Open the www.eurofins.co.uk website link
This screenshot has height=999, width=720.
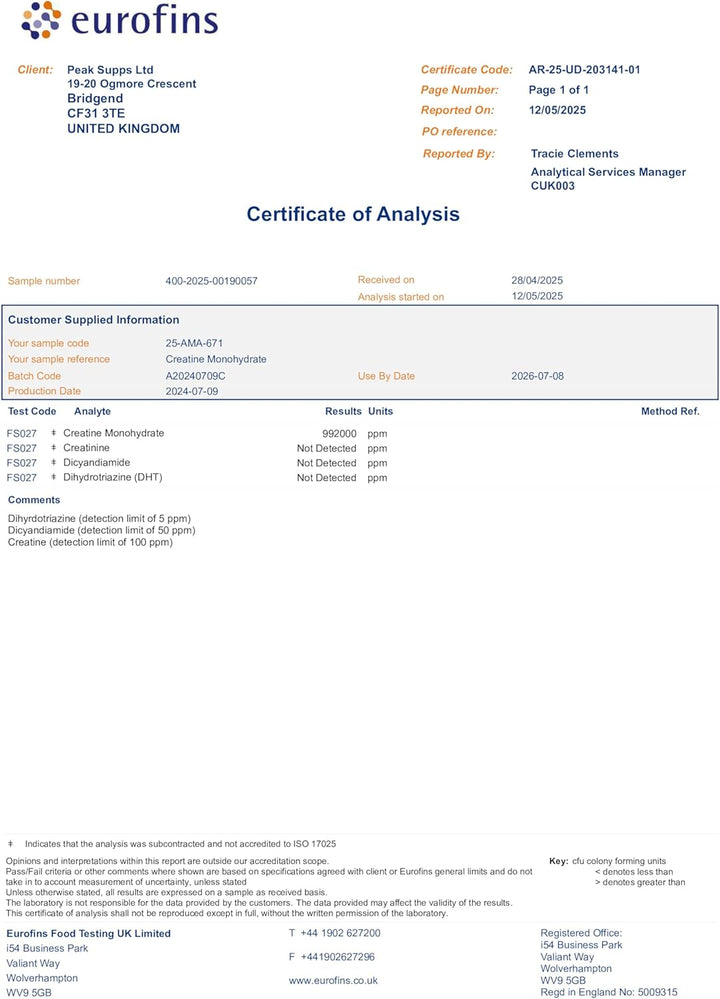pyautogui.click(x=333, y=981)
